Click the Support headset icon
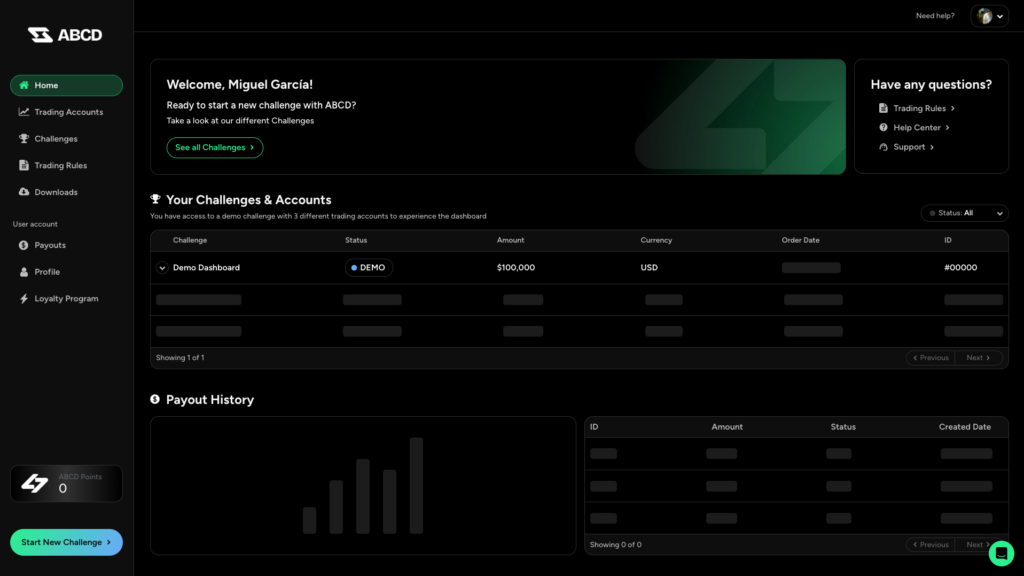The image size is (1024, 576). [883, 147]
